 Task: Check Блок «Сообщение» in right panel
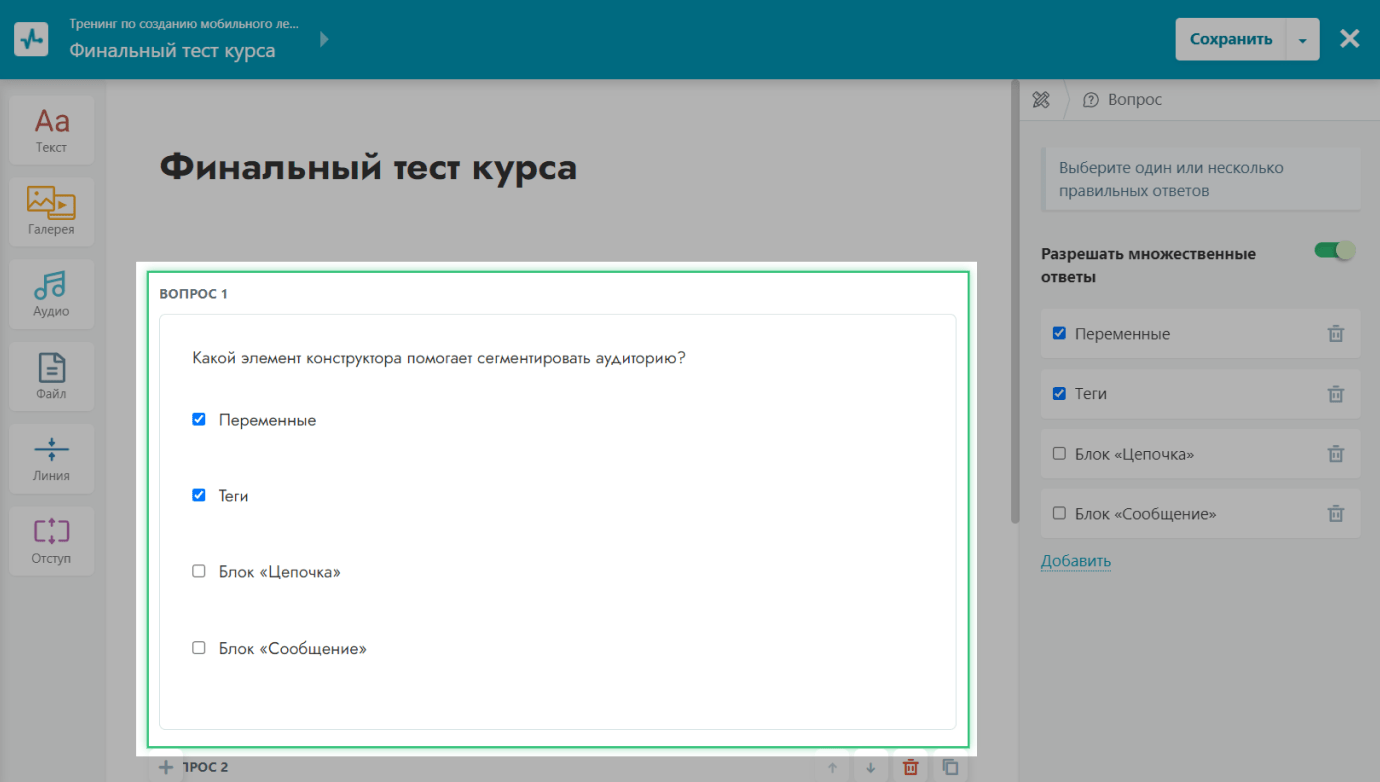click(1059, 513)
